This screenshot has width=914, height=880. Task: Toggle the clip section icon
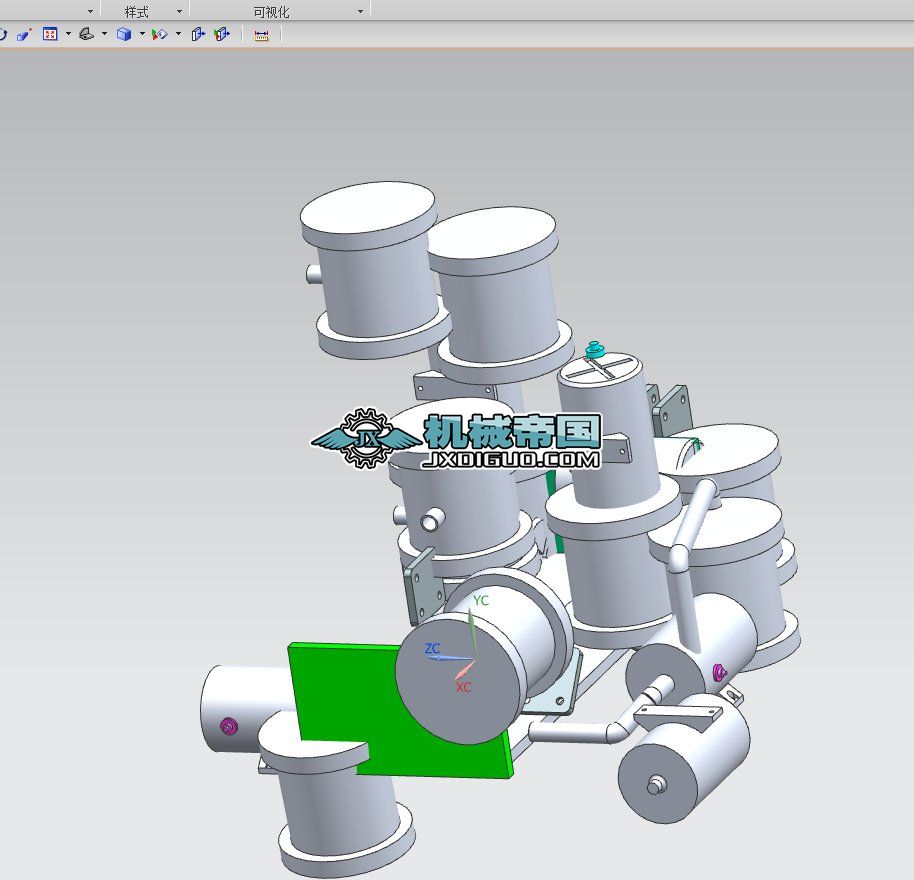pyautogui.click(x=198, y=34)
